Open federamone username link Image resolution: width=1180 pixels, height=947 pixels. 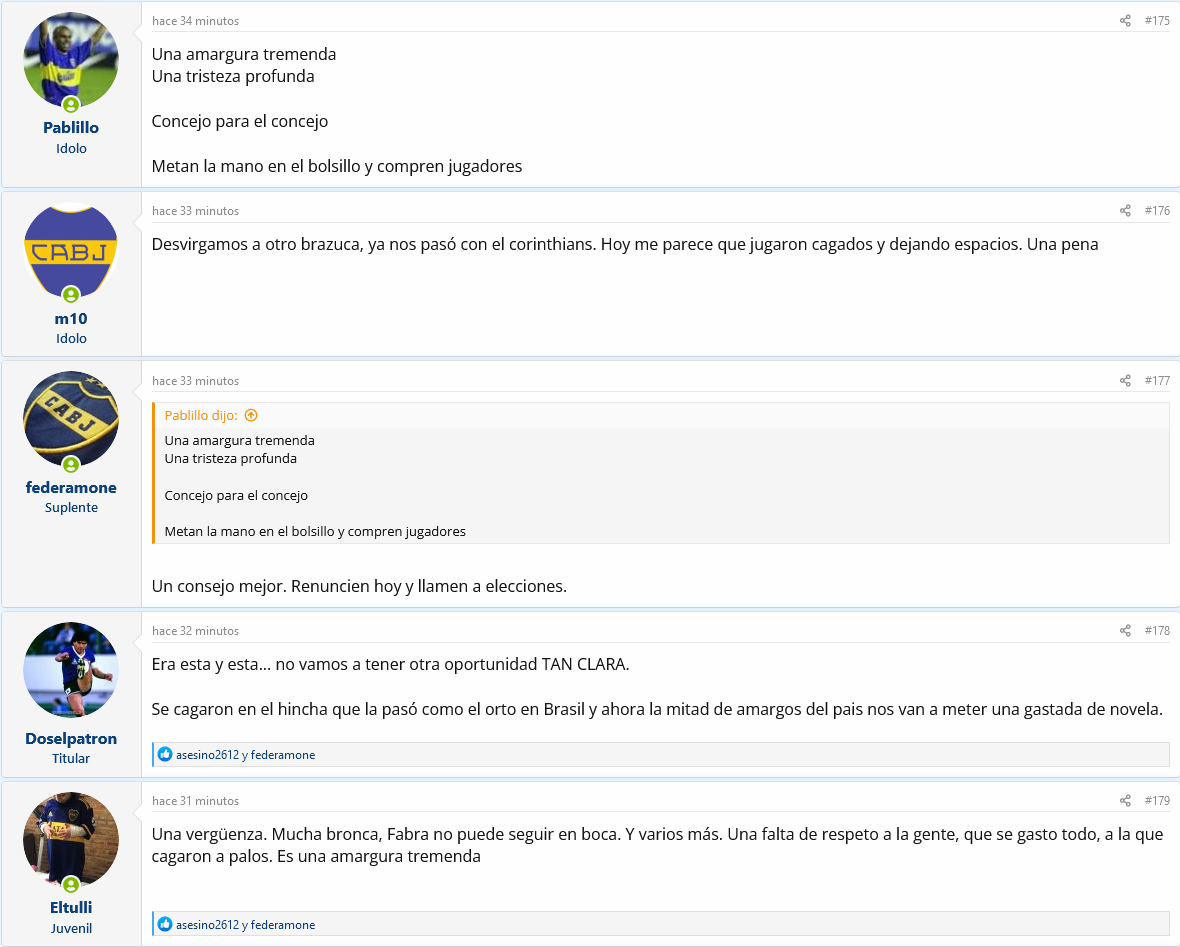tap(71, 488)
